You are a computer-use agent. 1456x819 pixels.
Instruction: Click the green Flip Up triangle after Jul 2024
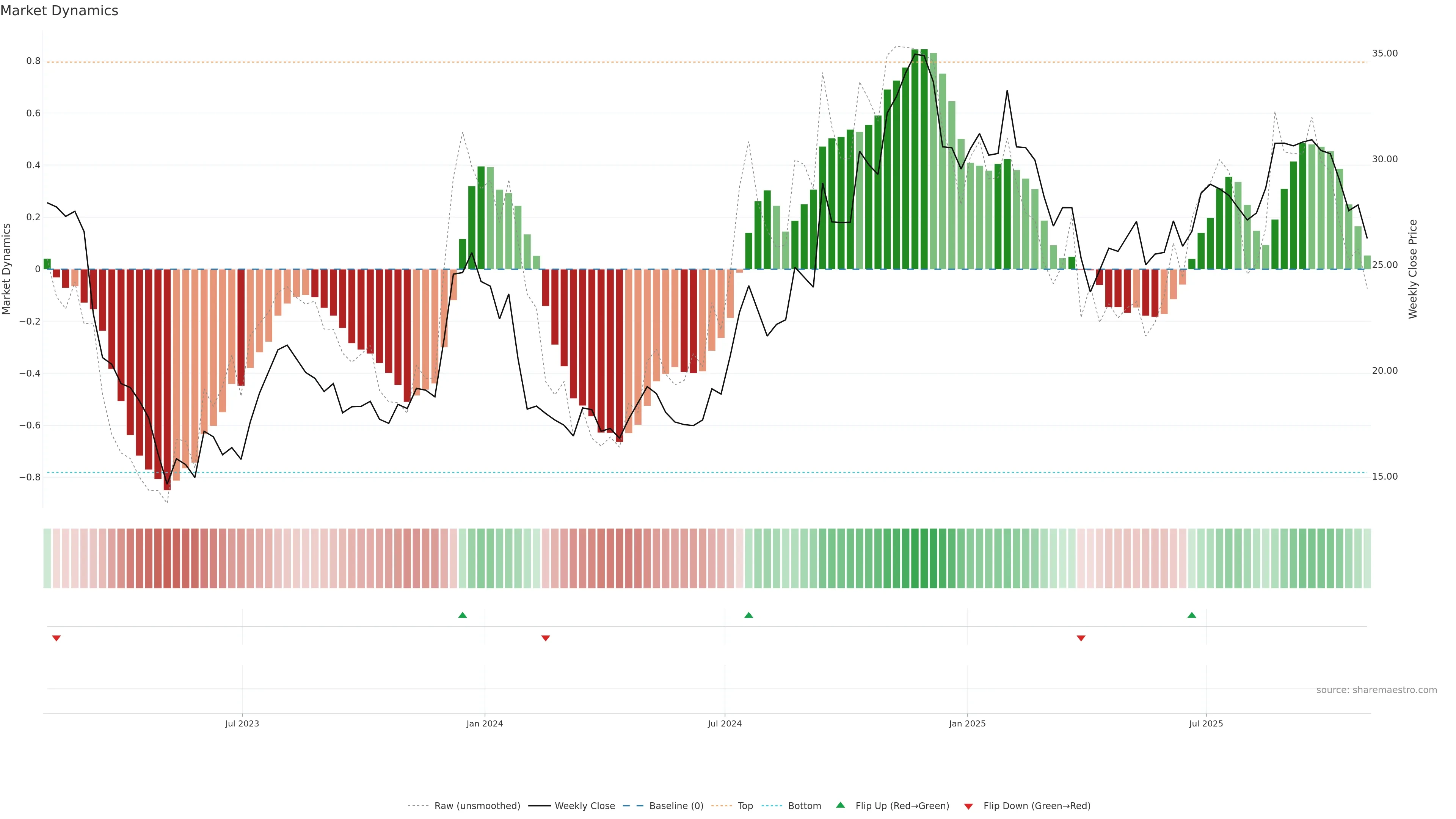(748, 615)
